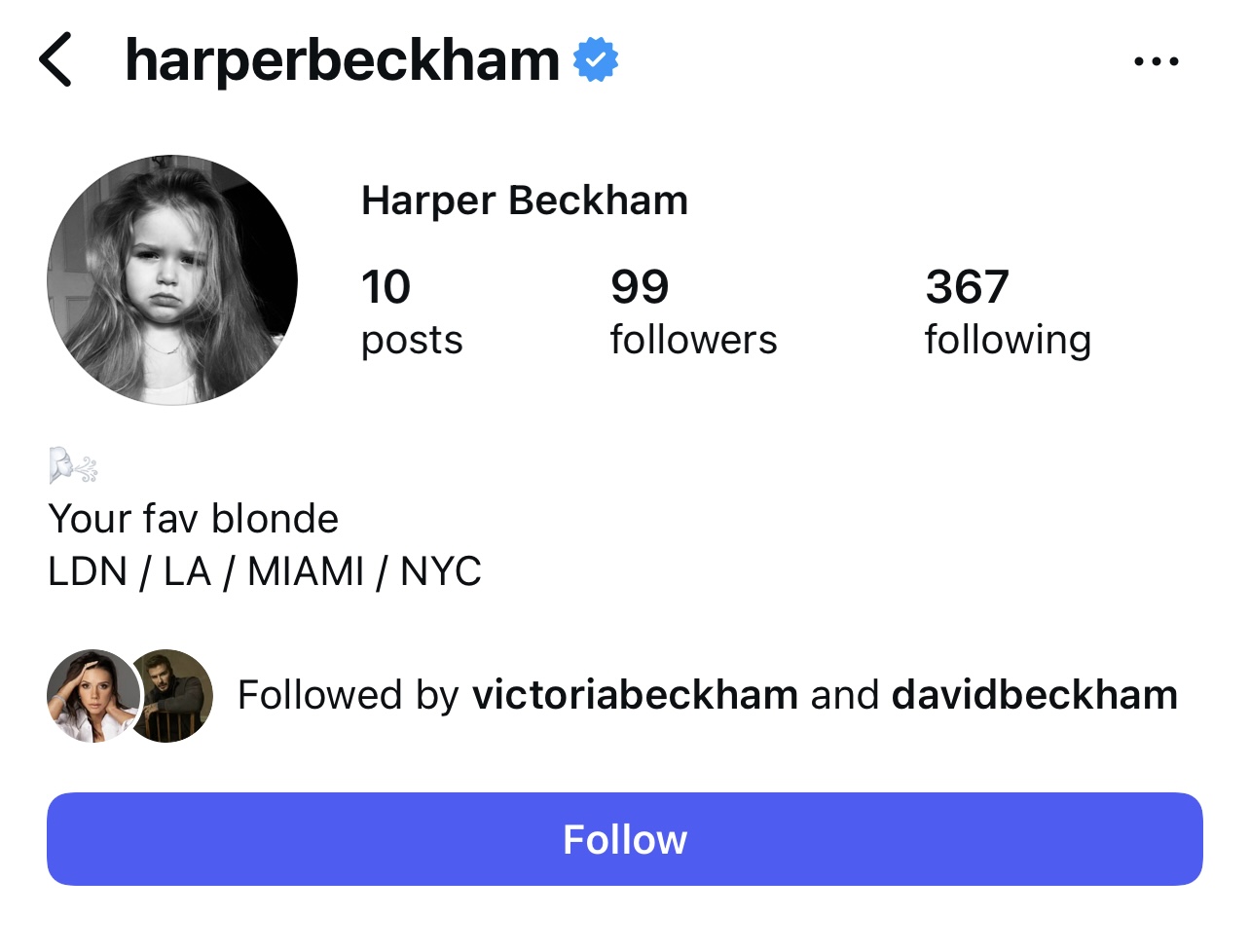The width and height of the screenshot is (1250, 952).
Task: Tap the Harper Beckham display name
Action: pos(525,201)
